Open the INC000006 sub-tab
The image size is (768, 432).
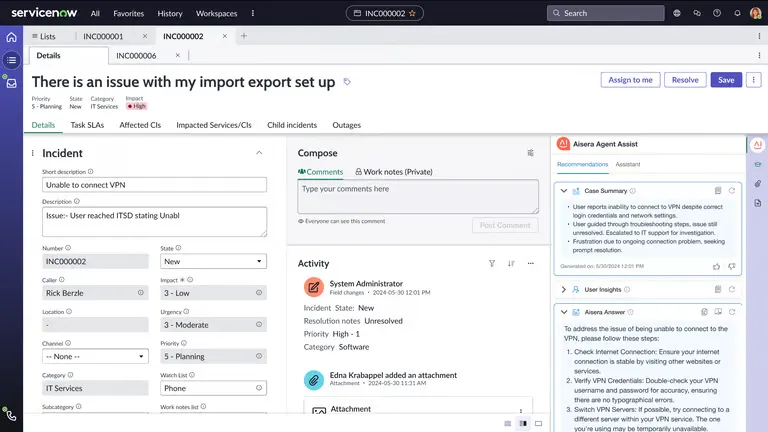tap(136, 56)
